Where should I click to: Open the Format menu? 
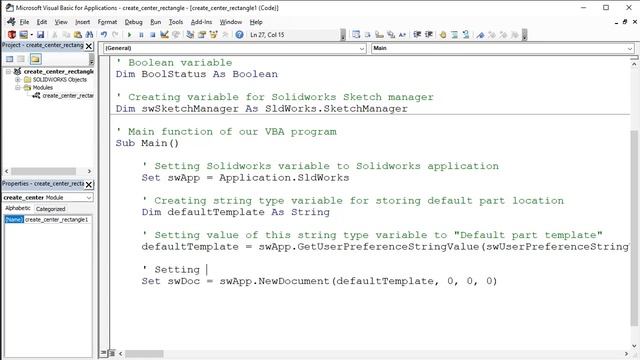tap(107, 22)
